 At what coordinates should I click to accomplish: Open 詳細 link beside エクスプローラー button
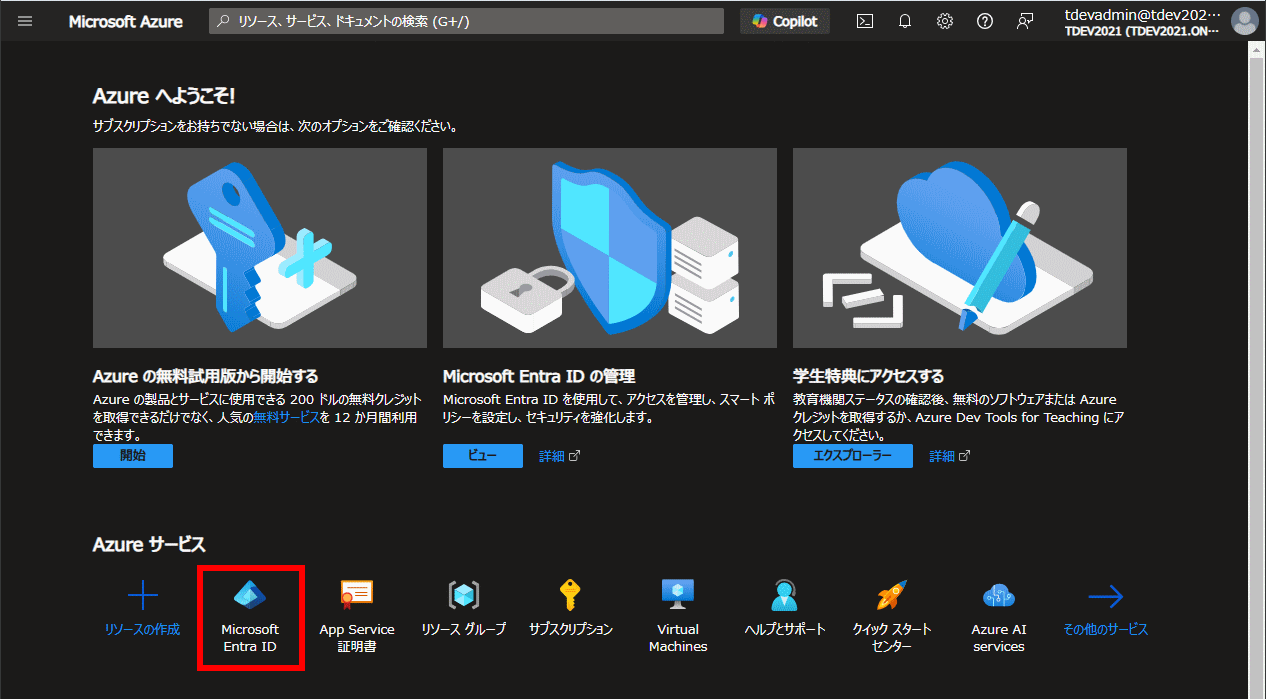pyautogui.click(x=949, y=456)
